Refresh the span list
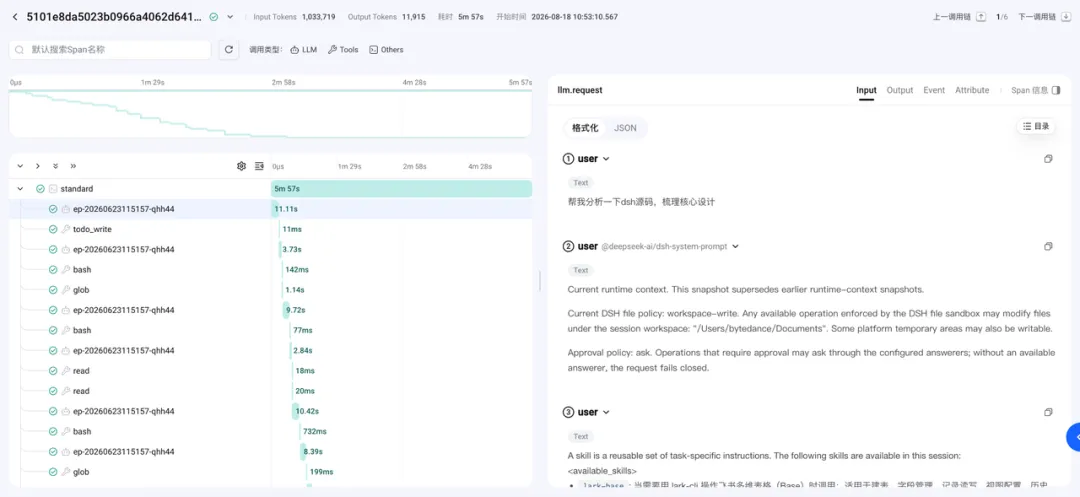 click(x=229, y=50)
